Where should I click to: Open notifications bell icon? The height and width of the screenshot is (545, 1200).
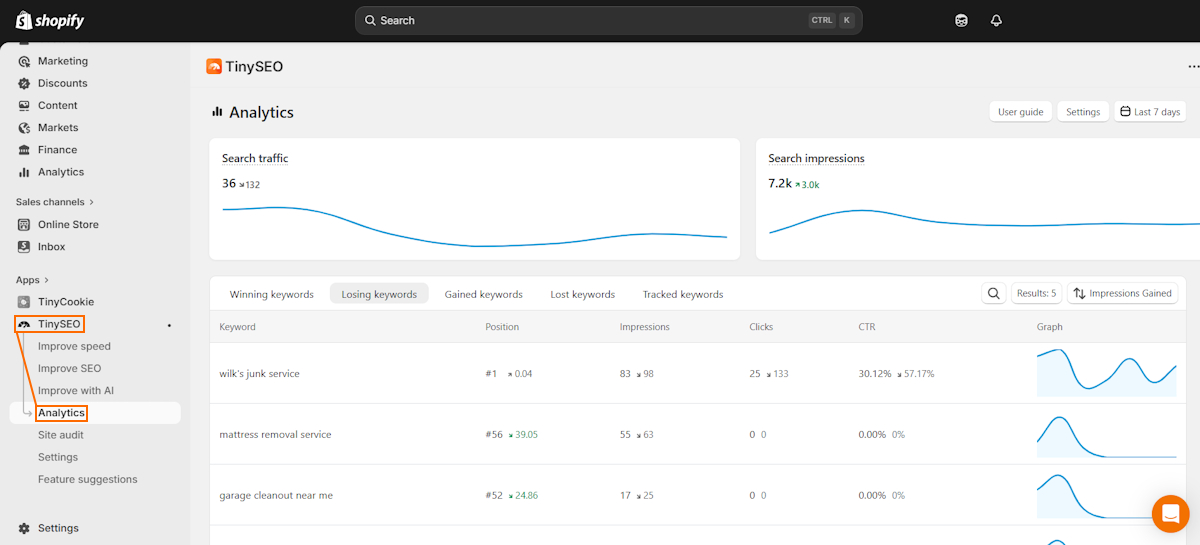[996, 20]
